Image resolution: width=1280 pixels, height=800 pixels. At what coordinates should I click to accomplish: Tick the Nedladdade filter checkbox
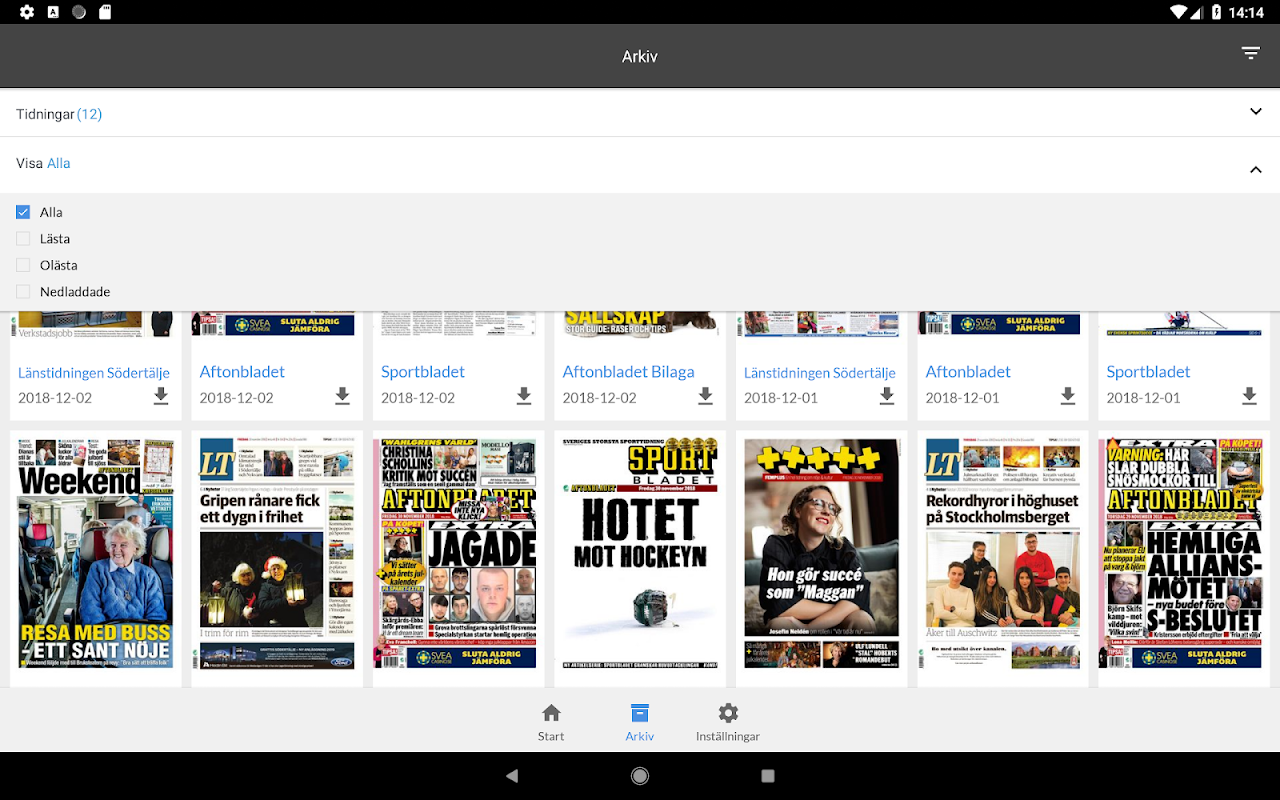pyautogui.click(x=23, y=292)
